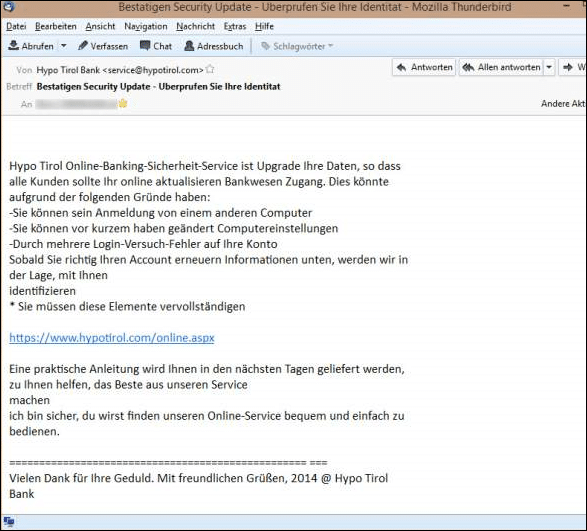Click the blurred recipient address
This screenshot has height=531, width=587.
pos(76,104)
